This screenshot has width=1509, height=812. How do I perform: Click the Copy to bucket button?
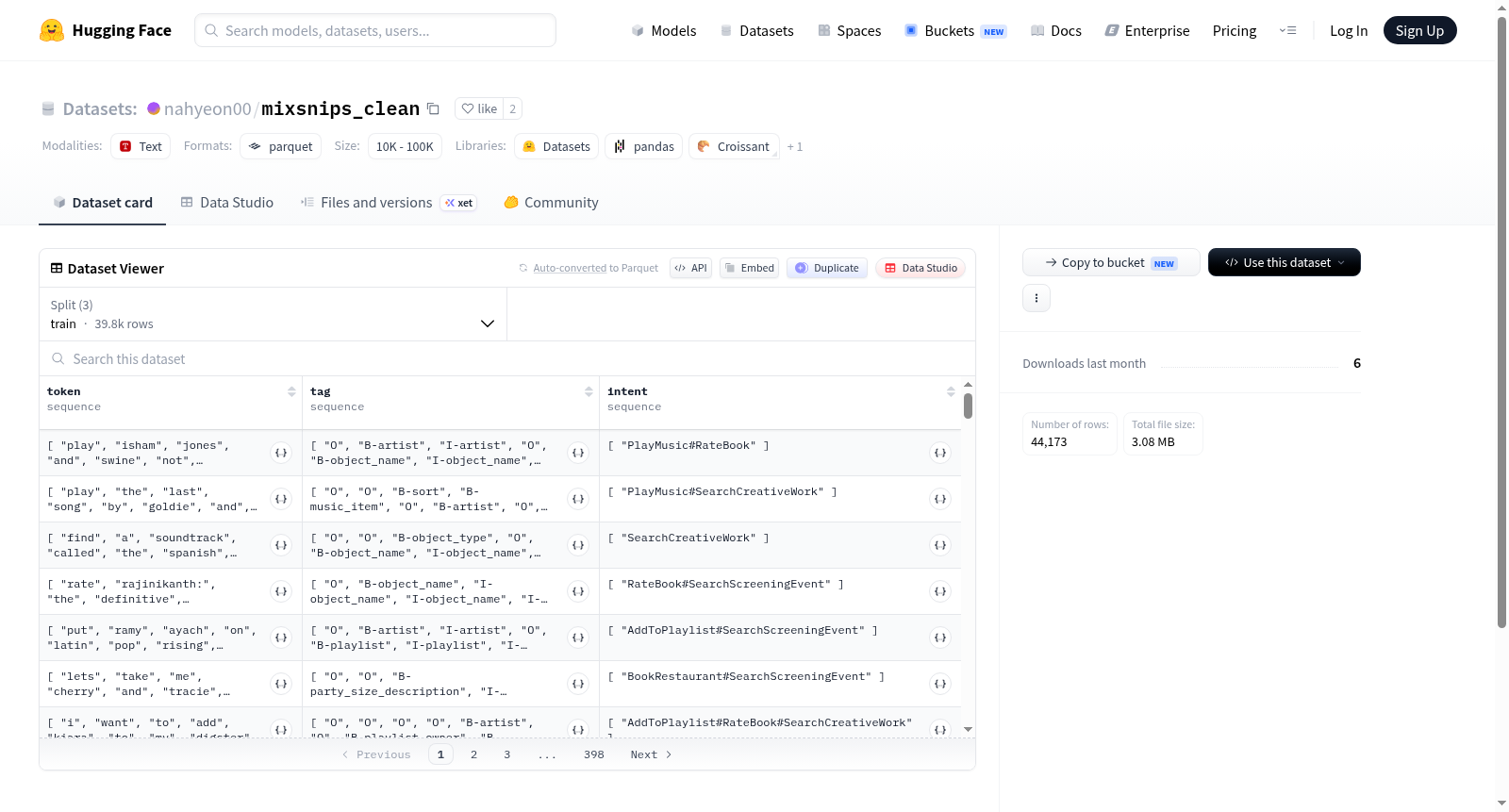(x=1111, y=262)
